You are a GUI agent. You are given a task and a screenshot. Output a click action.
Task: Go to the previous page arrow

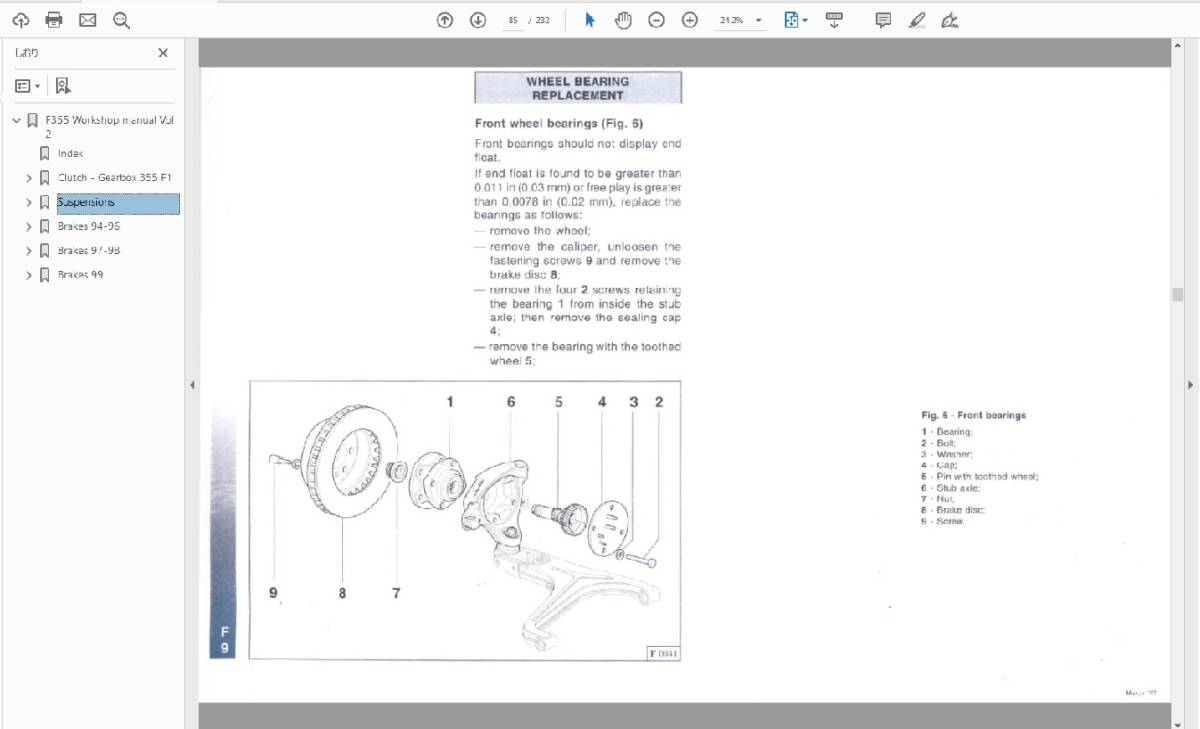[x=445, y=20]
